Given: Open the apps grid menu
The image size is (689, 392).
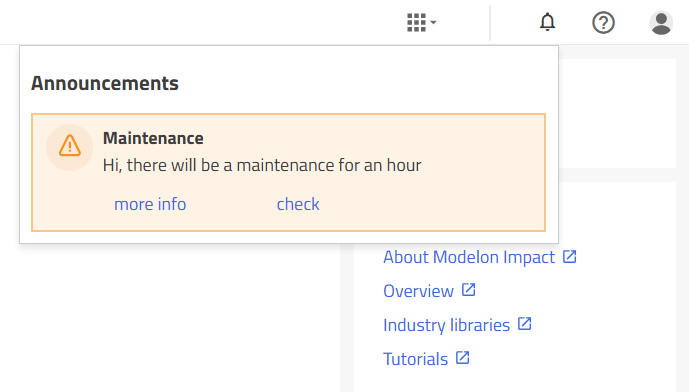Looking at the screenshot, I should pyautogui.click(x=417, y=22).
